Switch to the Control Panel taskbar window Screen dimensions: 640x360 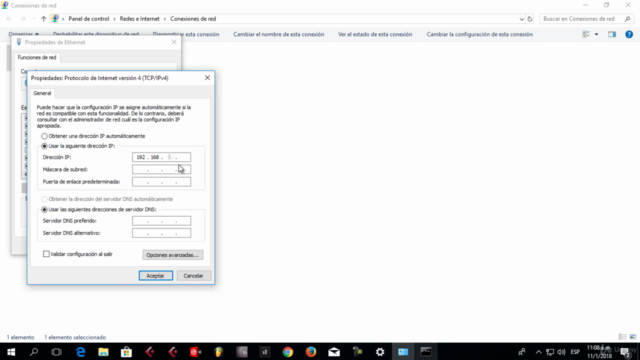tap(403, 352)
